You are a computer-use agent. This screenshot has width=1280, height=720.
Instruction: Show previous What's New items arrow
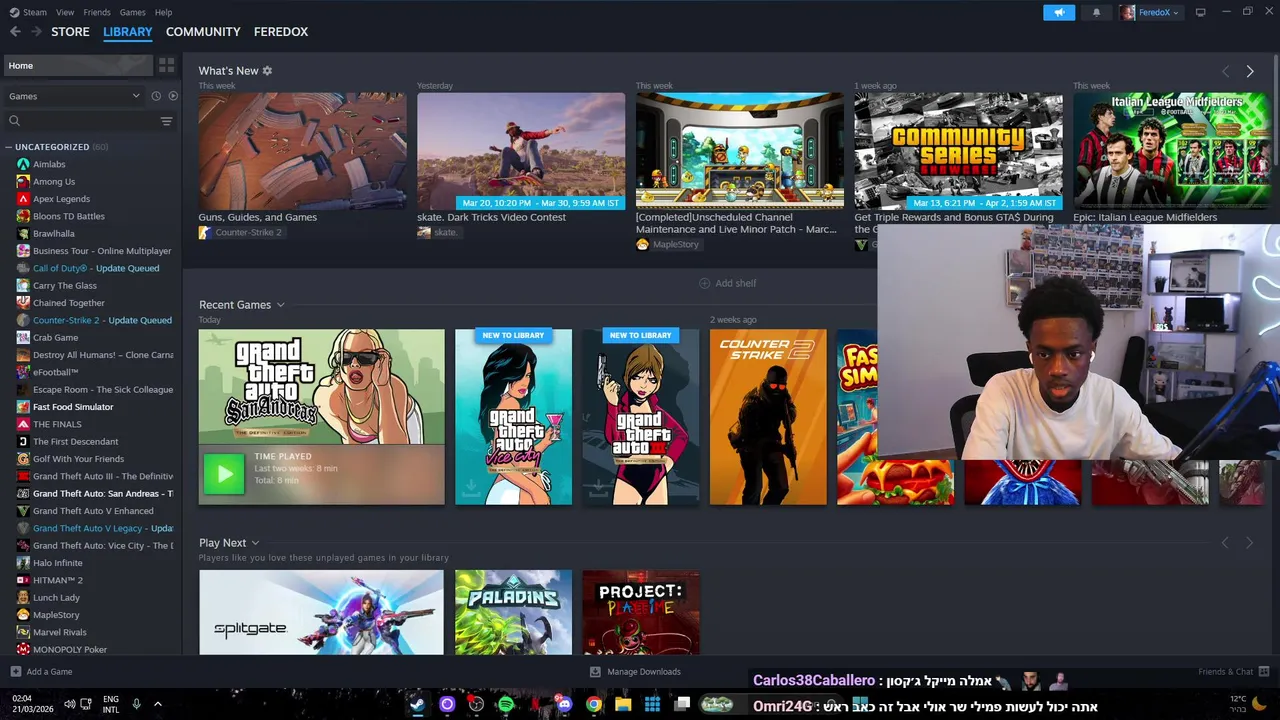[x=1225, y=71]
